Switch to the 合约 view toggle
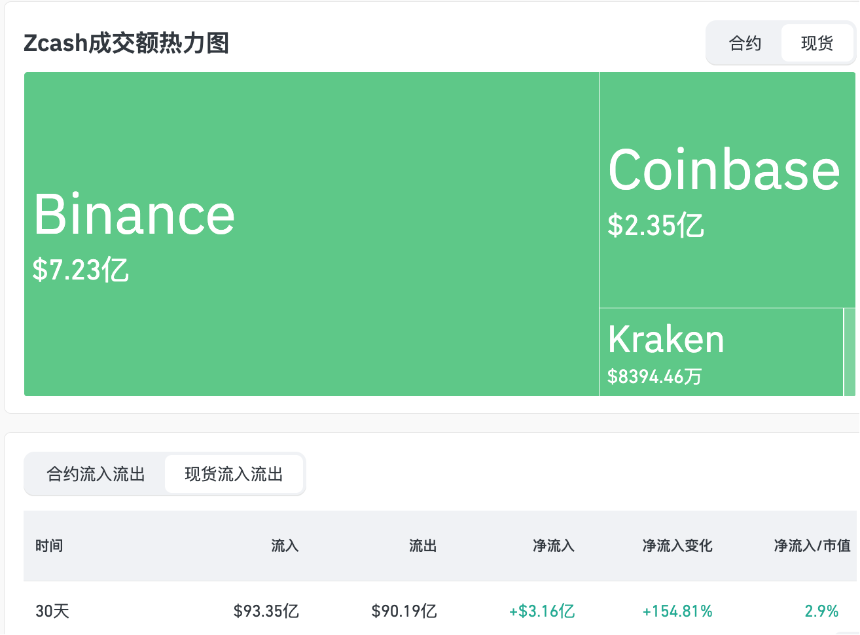The image size is (860, 635). click(x=744, y=43)
